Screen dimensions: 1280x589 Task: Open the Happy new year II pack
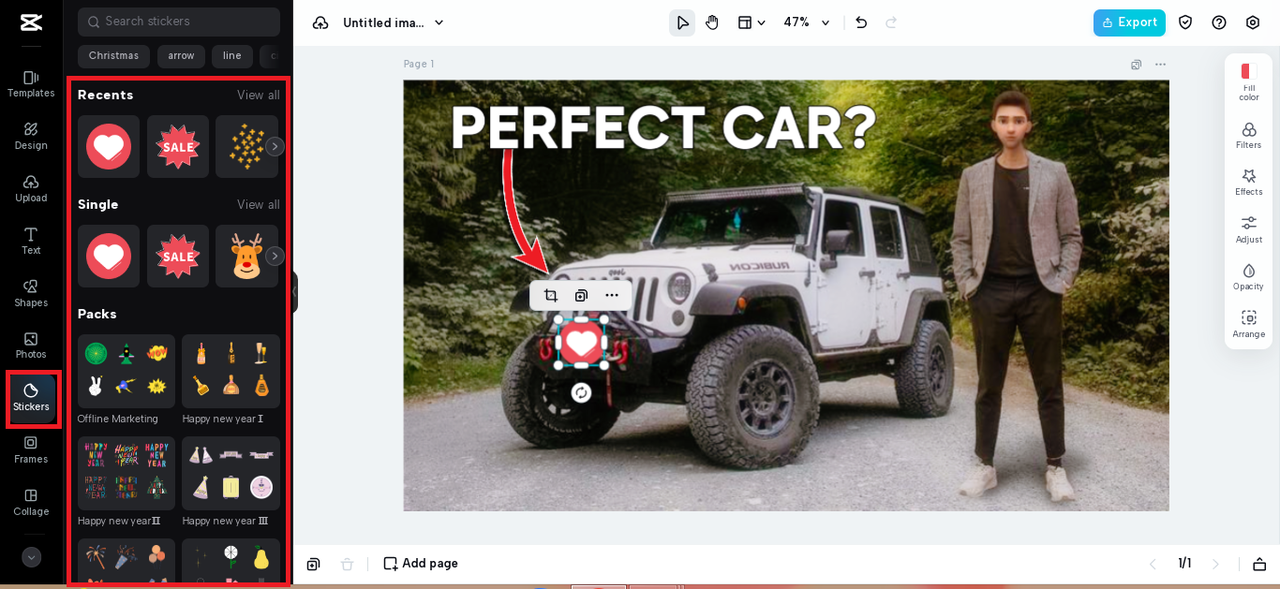pyautogui.click(x=126, y=473)
